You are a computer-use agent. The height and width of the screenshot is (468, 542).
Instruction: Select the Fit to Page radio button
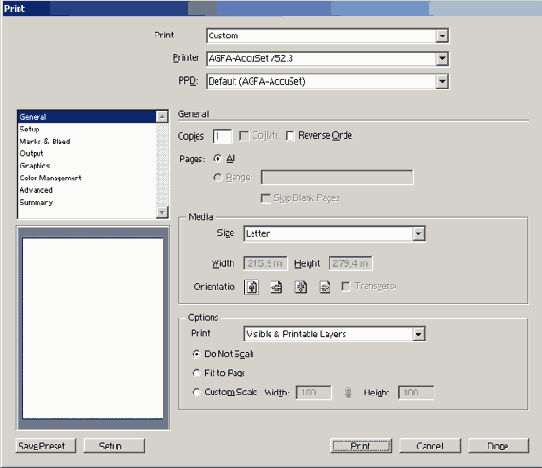[x=196, y=373]
